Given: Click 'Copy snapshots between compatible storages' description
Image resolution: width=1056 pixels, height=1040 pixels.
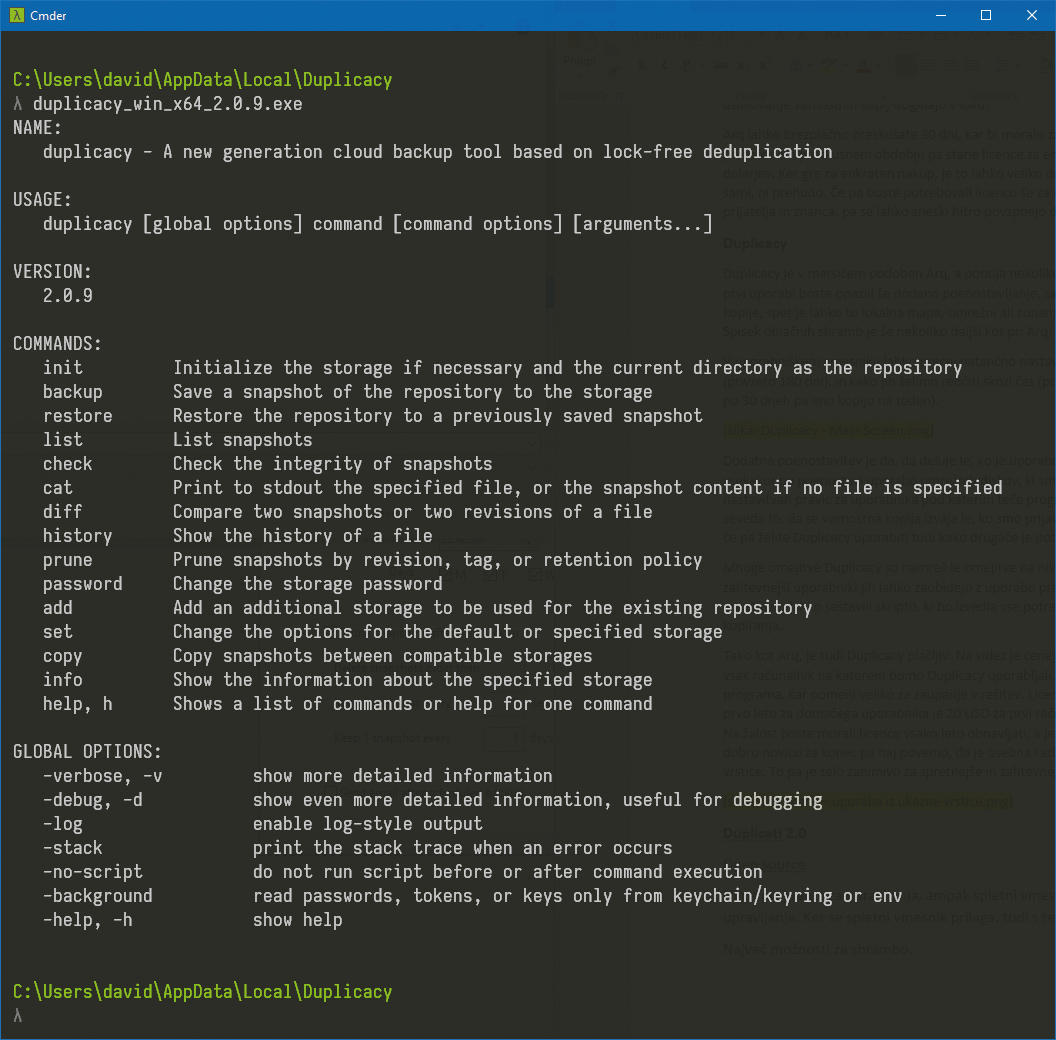Looking at the screenshot, I should tap(383, 657).
